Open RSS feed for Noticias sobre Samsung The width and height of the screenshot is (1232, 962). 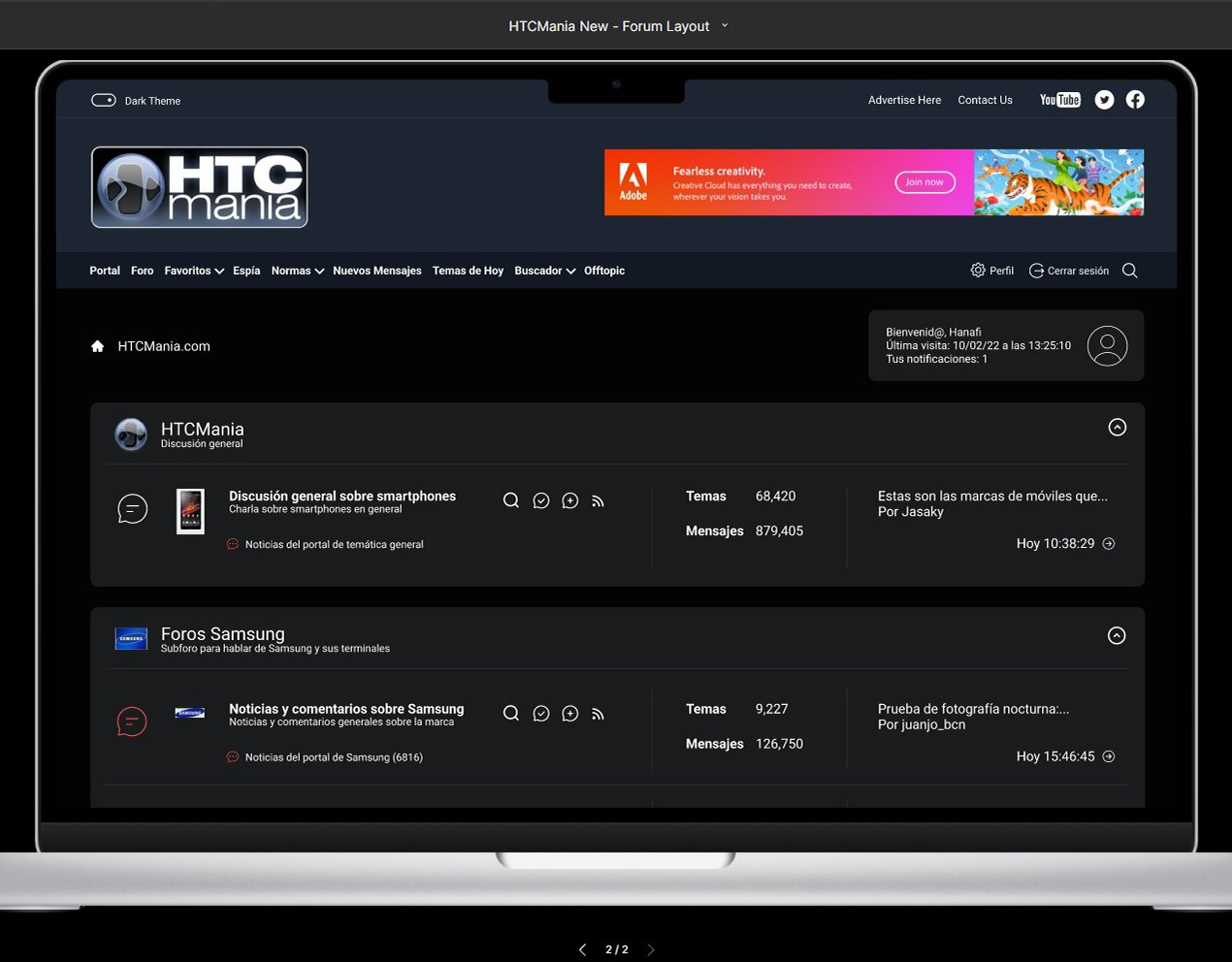pyautogui.click(x=598, y=715)
